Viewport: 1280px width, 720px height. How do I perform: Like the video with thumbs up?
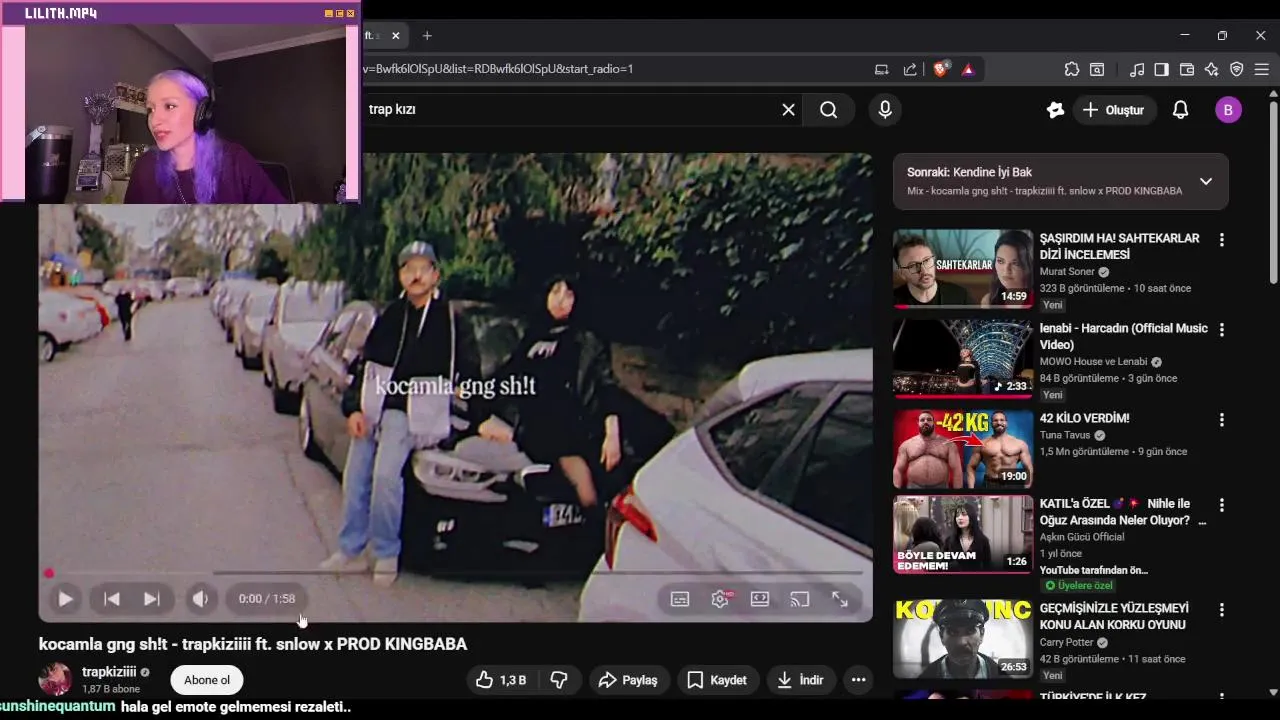coord(501,680)
